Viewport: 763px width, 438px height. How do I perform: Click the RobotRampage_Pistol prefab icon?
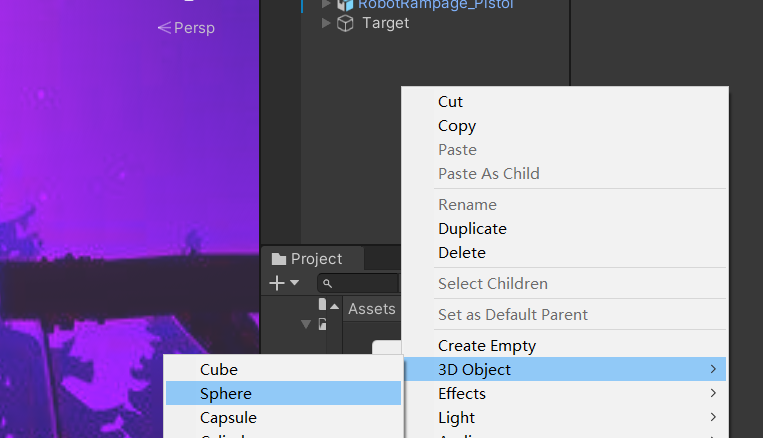[x=345, y=4]
